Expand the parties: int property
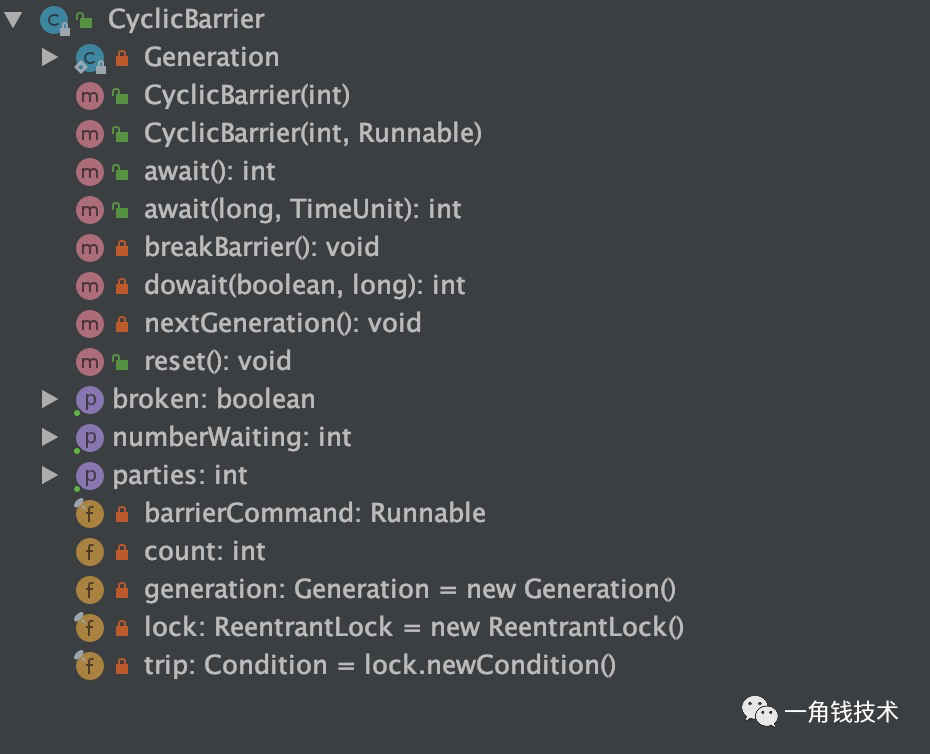The height and width of the screenshot is (754, 930). (49, 476)
